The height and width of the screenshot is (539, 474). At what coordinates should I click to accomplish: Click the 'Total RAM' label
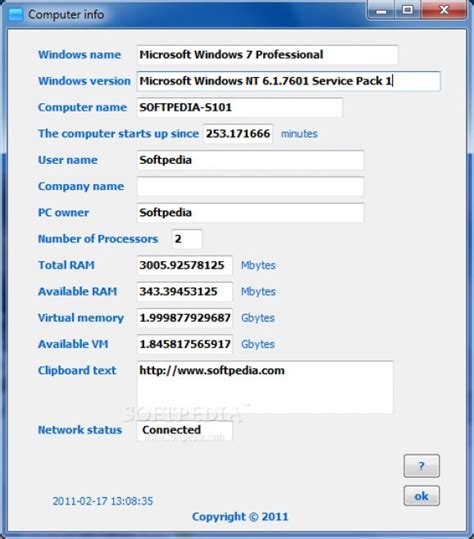pos(66,265)
